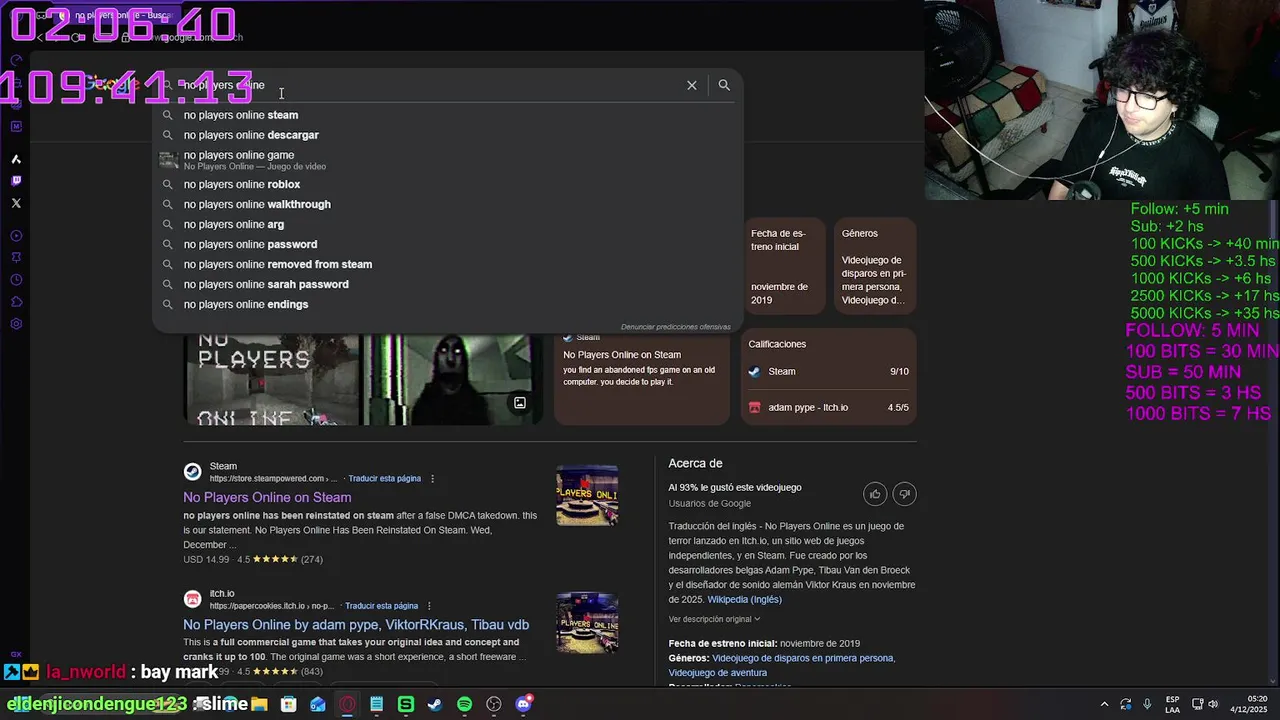The height and width of the screenshot is (720, 1280).
Task: Click the Opera GX icon on the taskbar
Action: (x=347, y=704)
